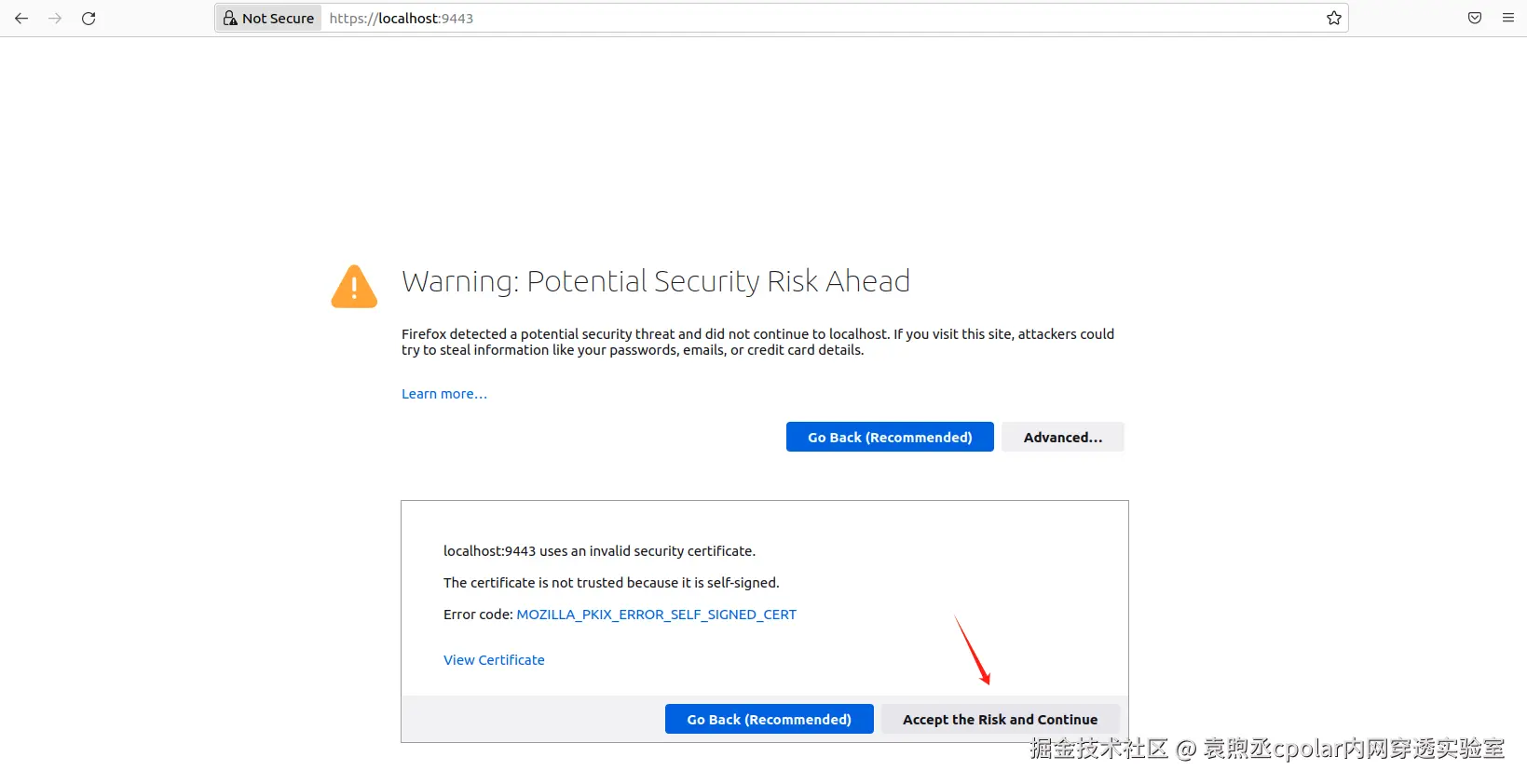Click the orange warning triangle icon
Image resolution: width=1527 pixels, height=784 pixels.
pos(354,287)
